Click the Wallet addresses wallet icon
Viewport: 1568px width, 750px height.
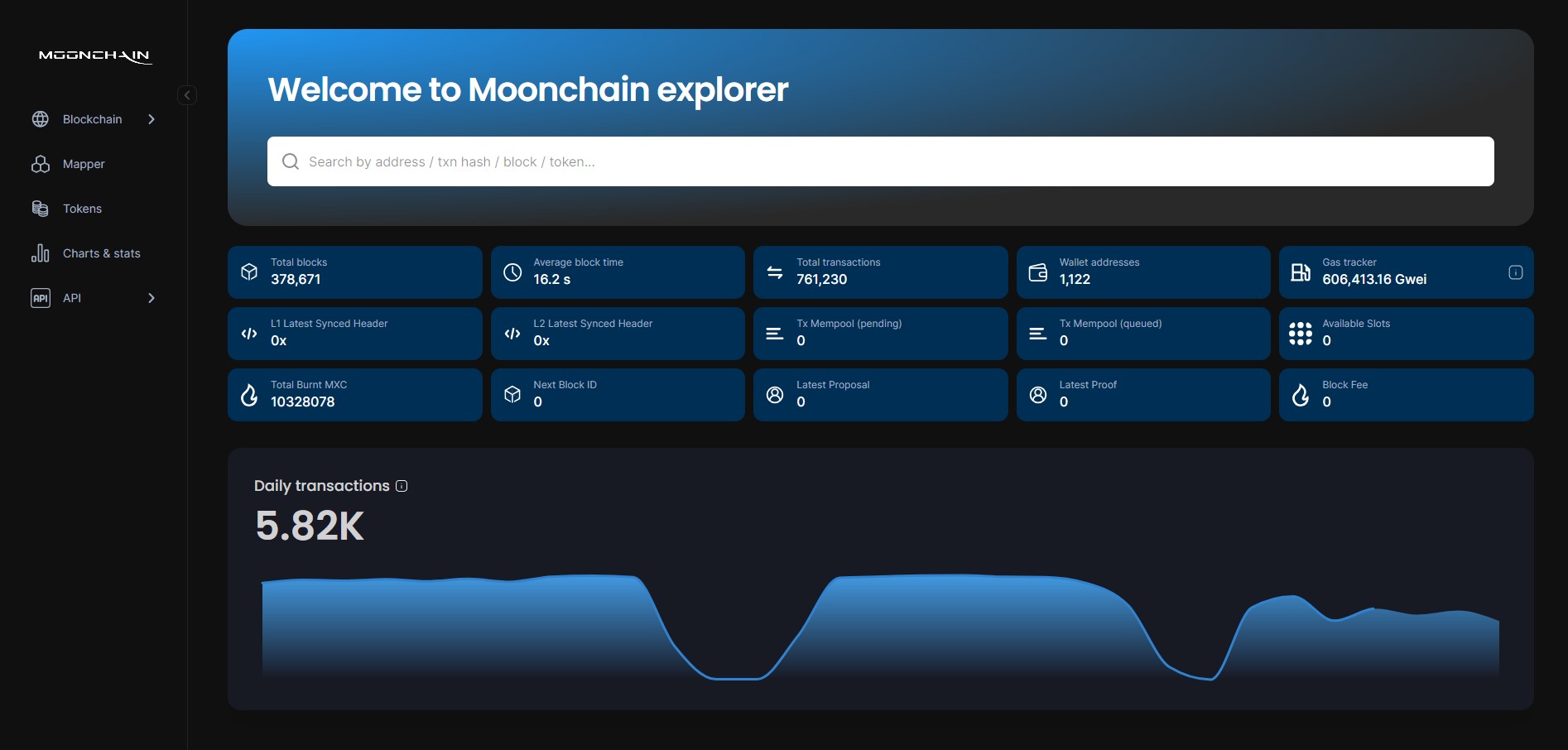coord(1038,272)
